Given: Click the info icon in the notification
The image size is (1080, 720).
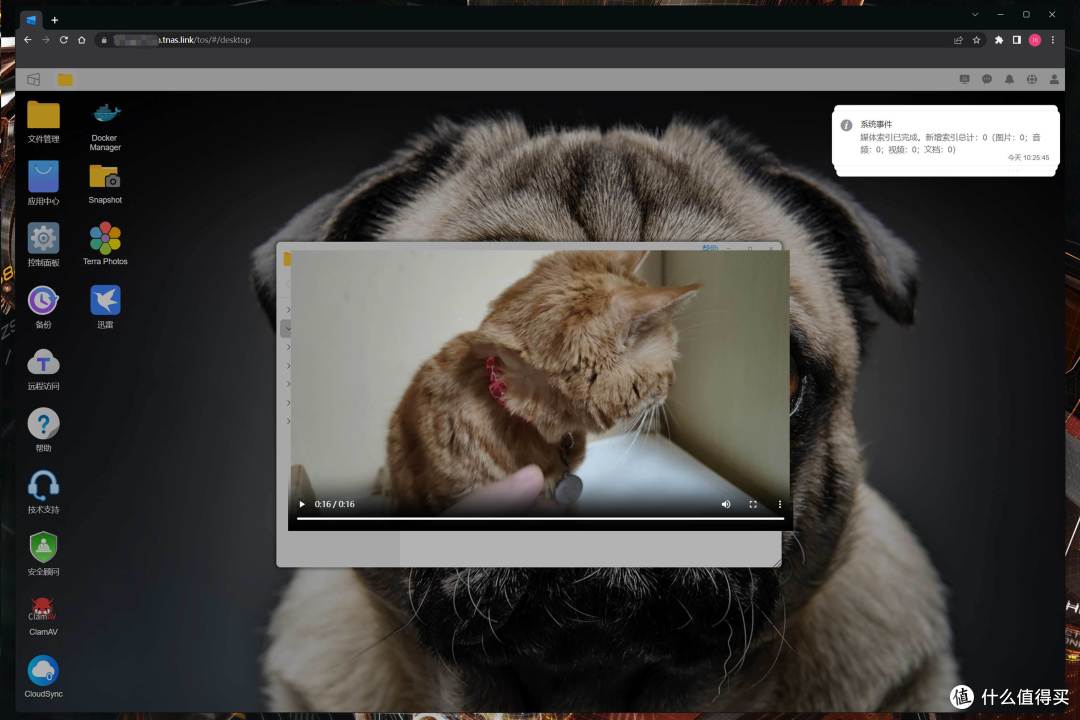Looking at the screenshot, I should tap(847, 125).
